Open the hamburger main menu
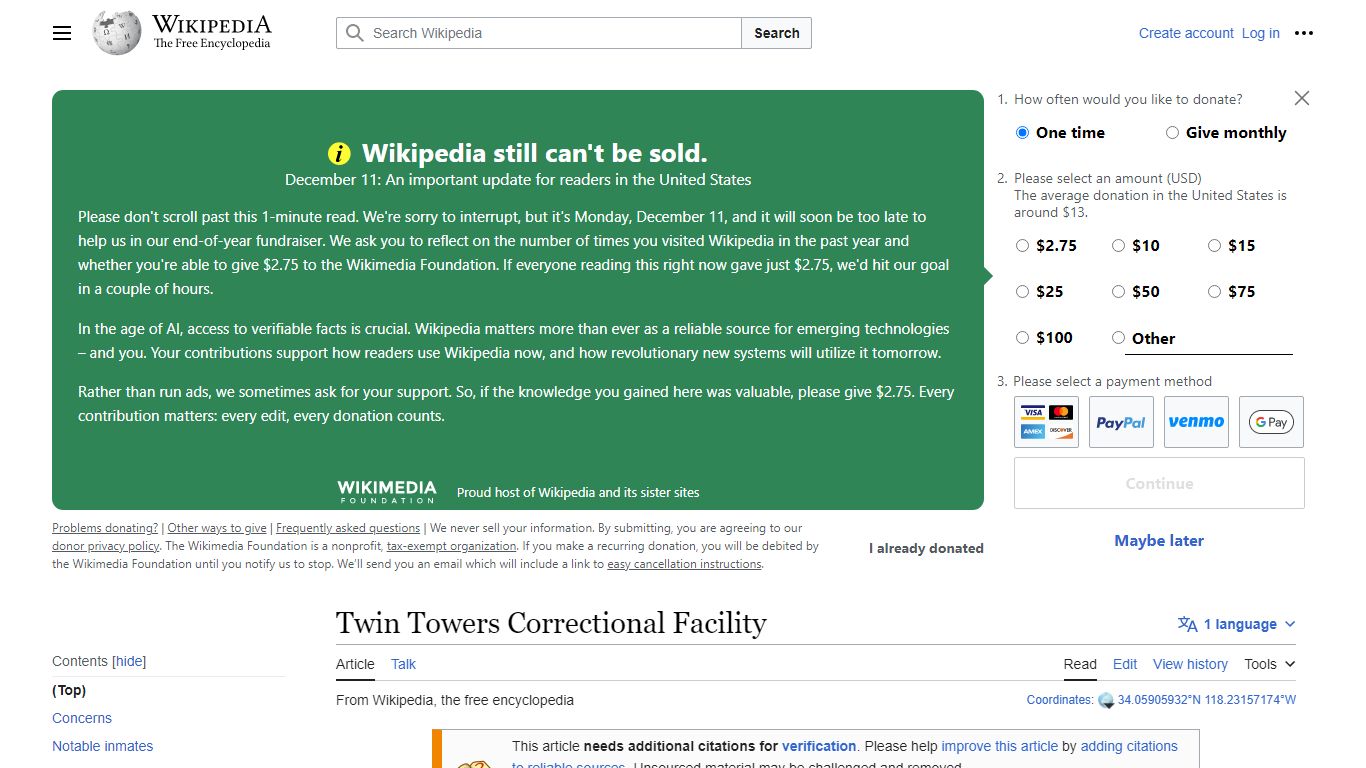 click(62, 33)
